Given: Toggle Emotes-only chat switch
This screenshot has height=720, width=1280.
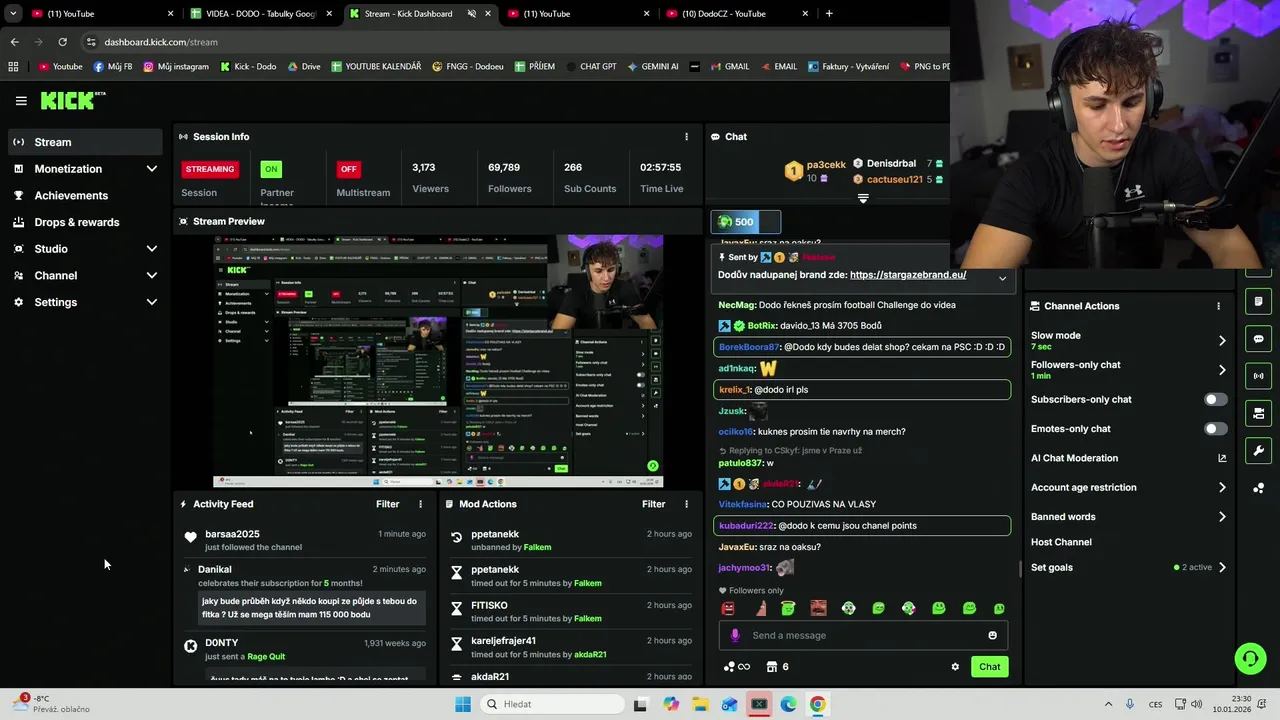Looking at the screenshot, I should click(1215, 429).
